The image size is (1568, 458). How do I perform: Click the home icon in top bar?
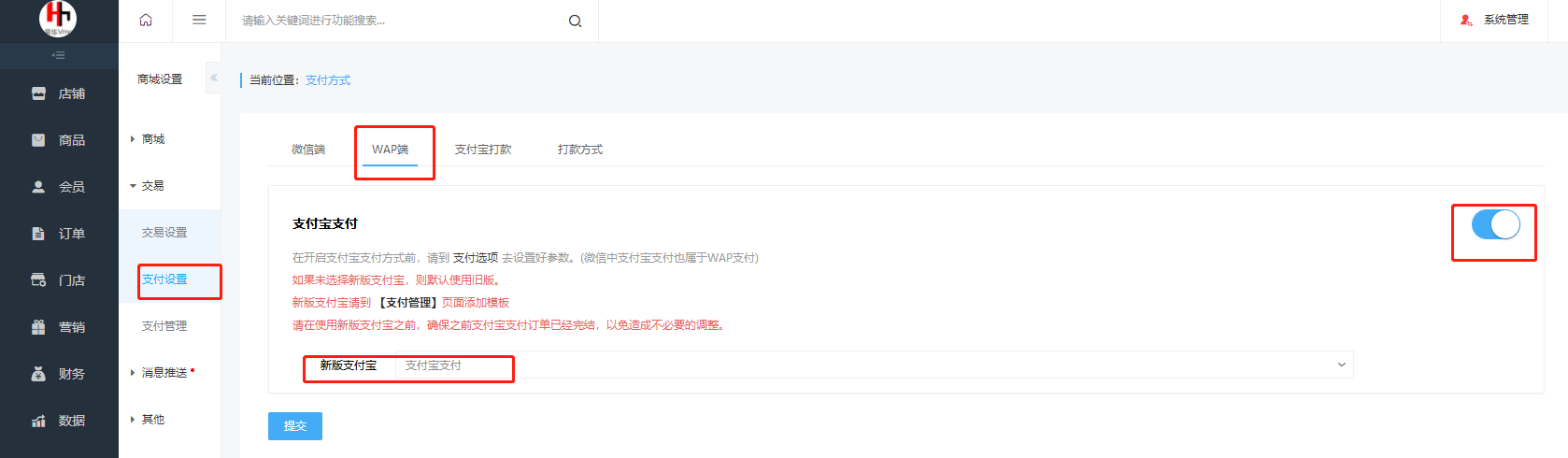[x=146, y=20]
